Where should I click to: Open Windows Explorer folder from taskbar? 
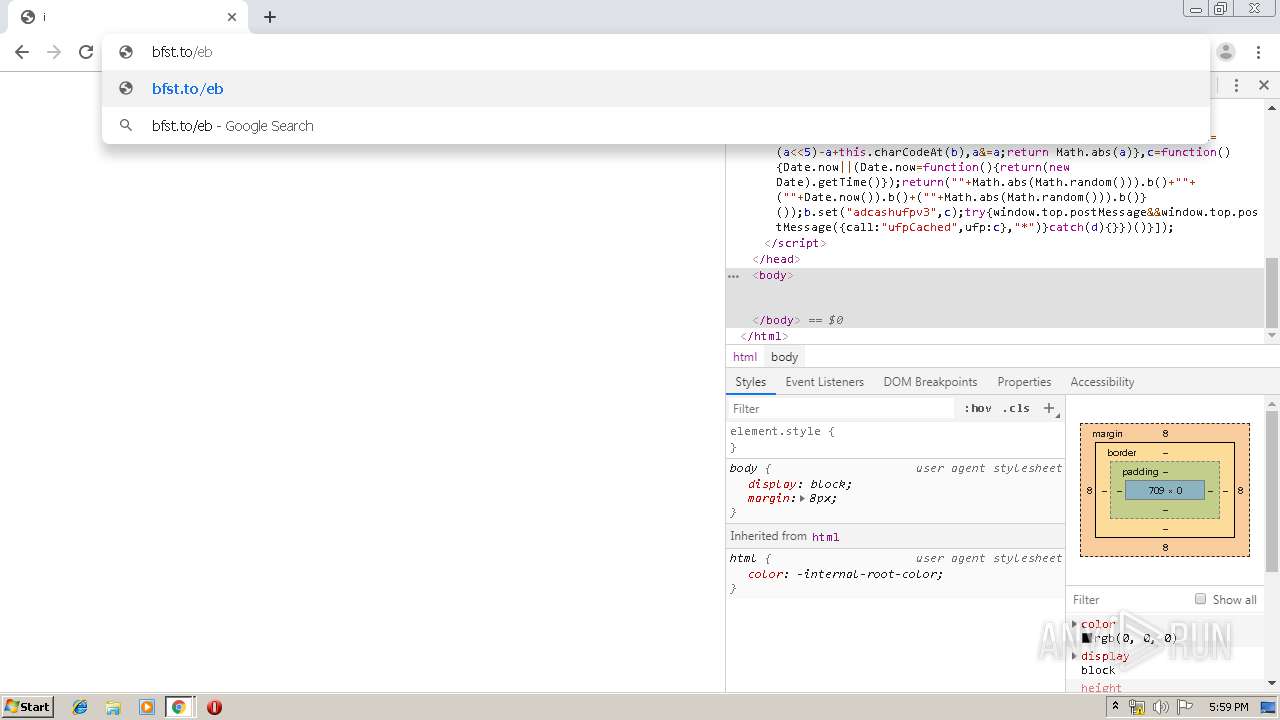pyautogui.click(x=113, y=707)
